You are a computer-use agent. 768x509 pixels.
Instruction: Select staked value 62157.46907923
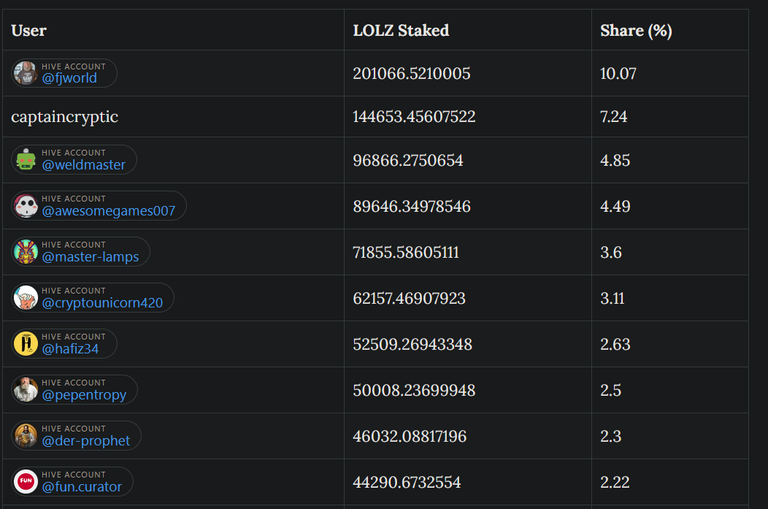coord(409,298)
